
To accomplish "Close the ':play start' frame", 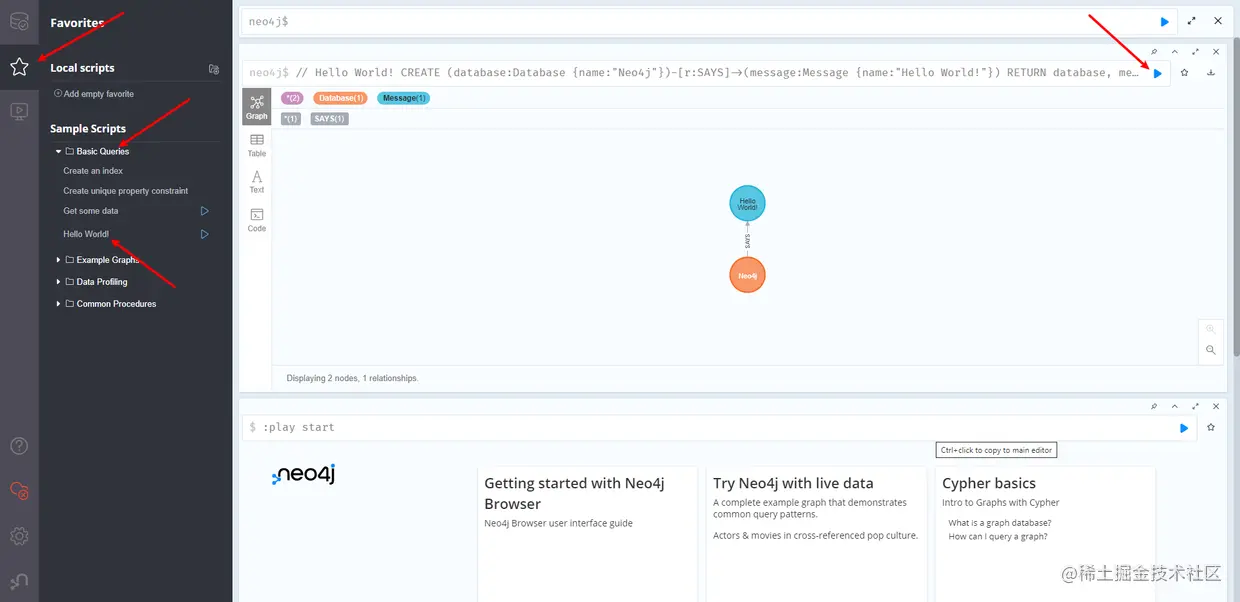I will [x=1216, y=406].
